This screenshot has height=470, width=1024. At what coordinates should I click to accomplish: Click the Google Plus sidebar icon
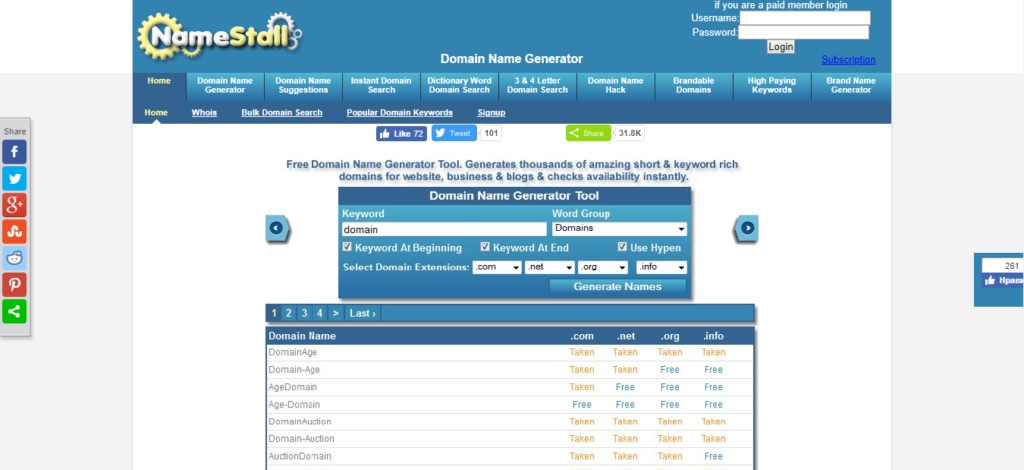(x=14, y=205)
